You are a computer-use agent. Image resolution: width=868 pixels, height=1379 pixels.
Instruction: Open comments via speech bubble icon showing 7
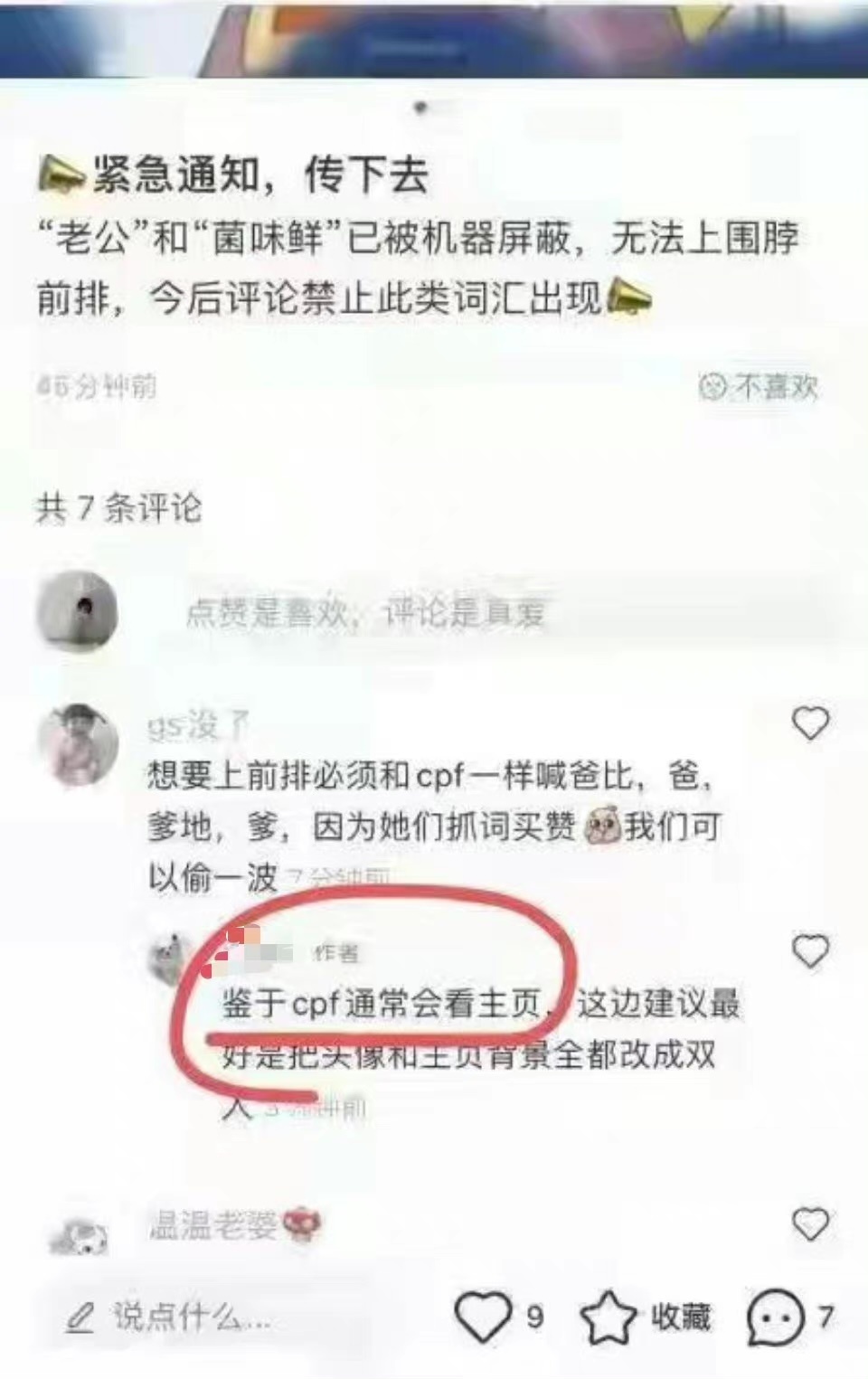tap(776, 1317)
